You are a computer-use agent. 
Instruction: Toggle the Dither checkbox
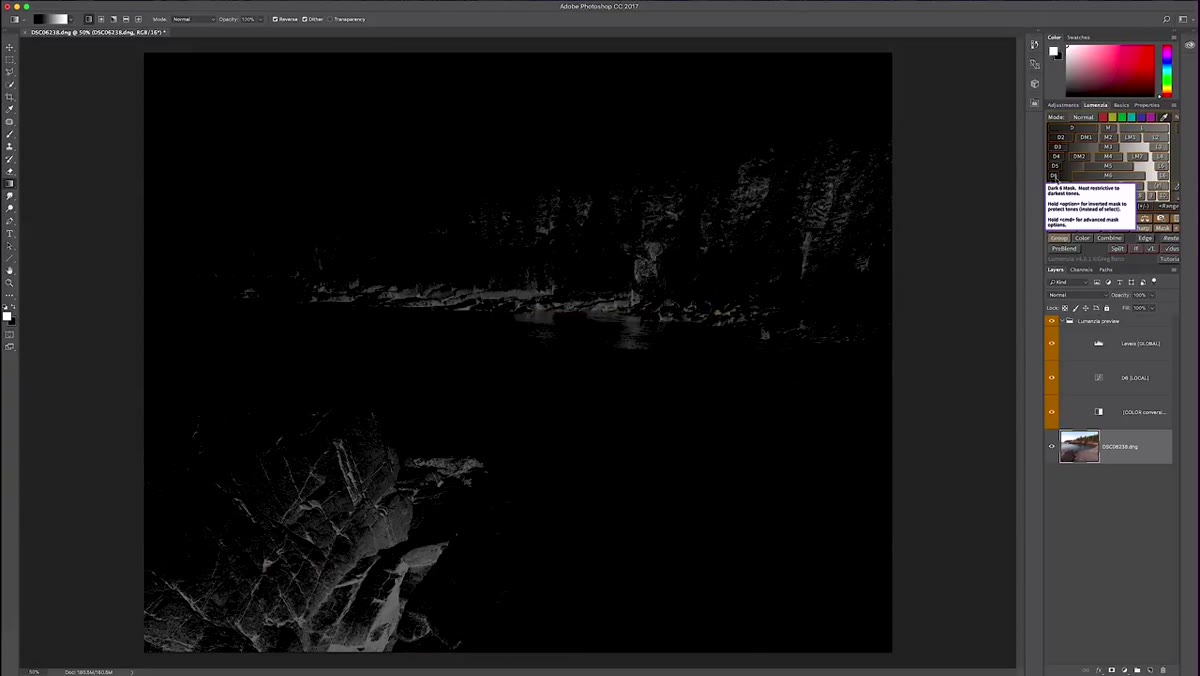[304, 19]
